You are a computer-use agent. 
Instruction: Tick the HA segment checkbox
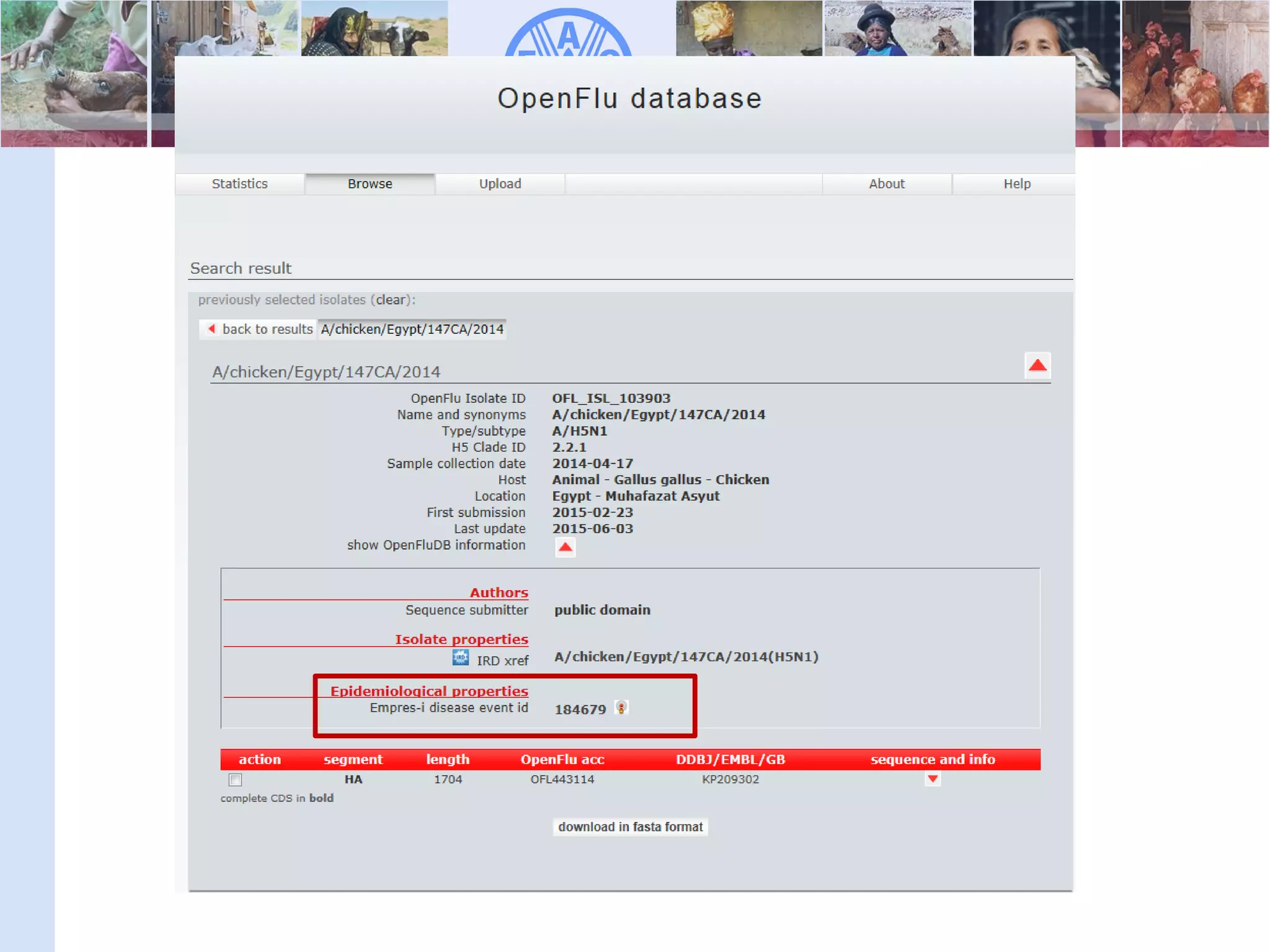235,780
